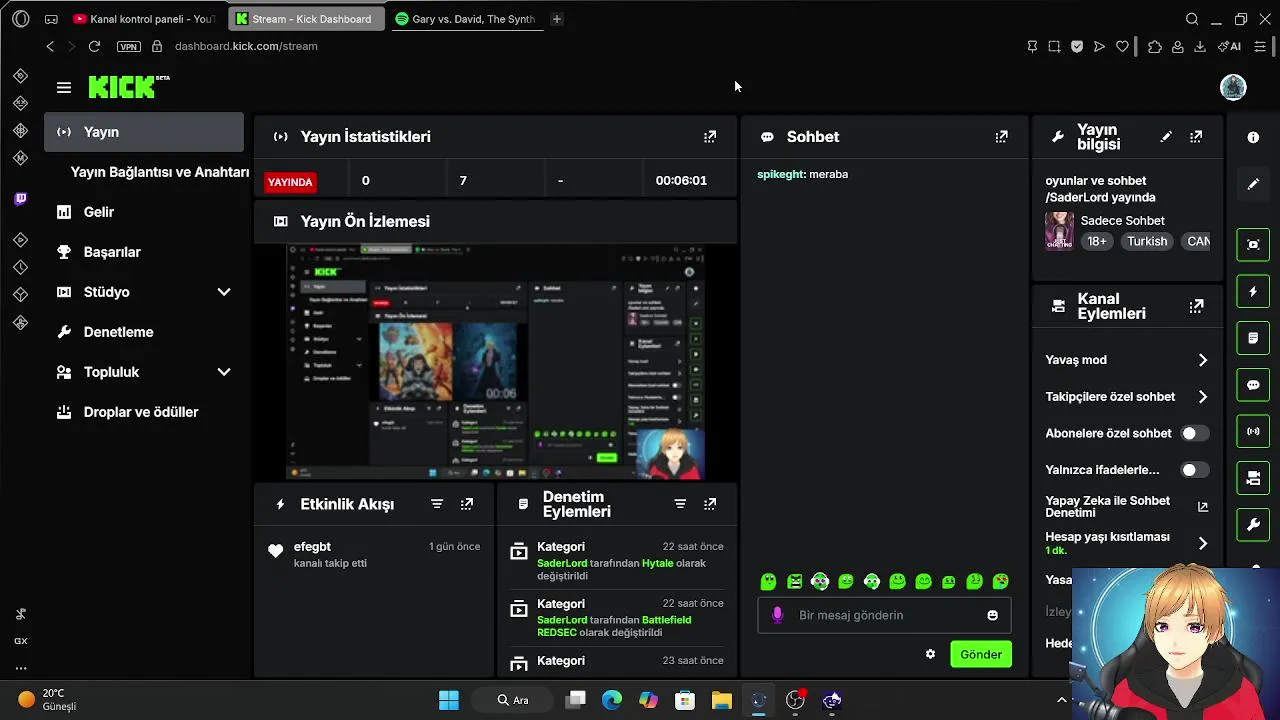Viewport: 1280px width, 720px height.
Task: Open a new browser tab
Action: point(557,19)
